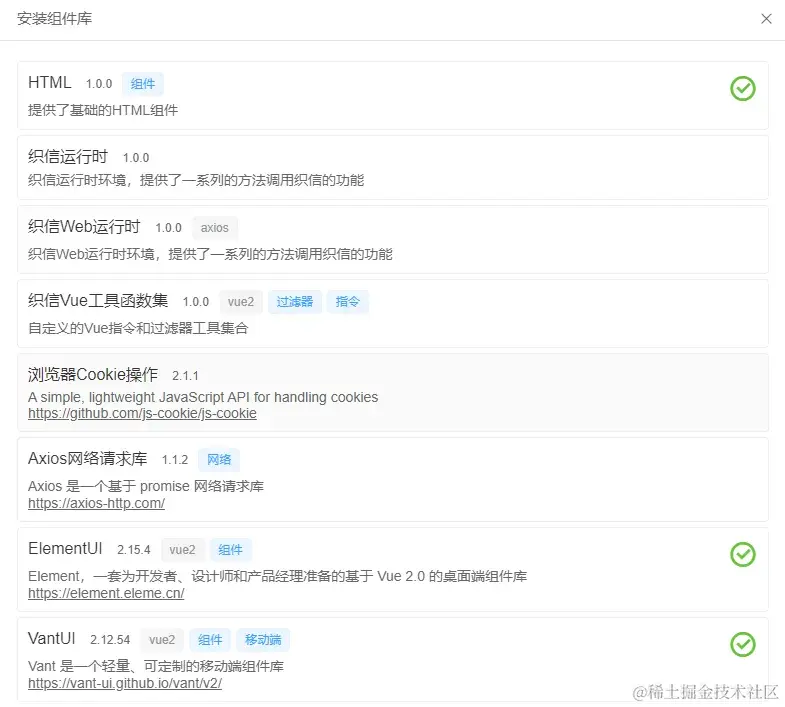Click the vue2 tag on the VantUI card
Image resolution: width=785 pixels, height=707 pixels.
pos(162,640)
